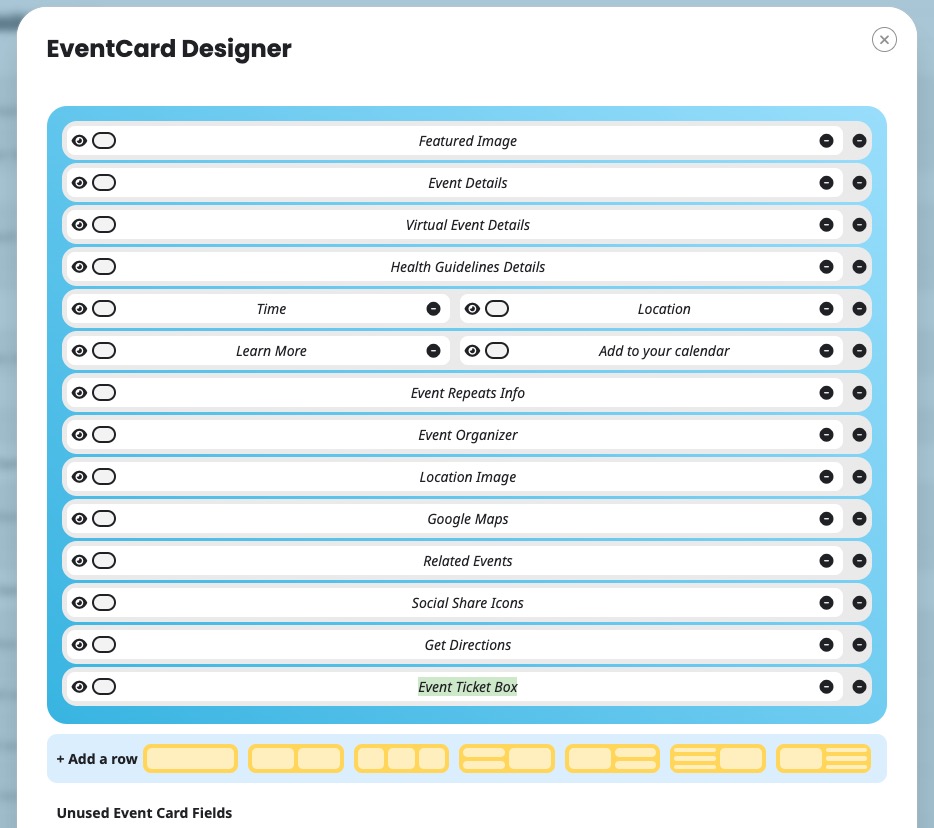Toggle eye visibility for Get Directions

(x=79, y=645)
